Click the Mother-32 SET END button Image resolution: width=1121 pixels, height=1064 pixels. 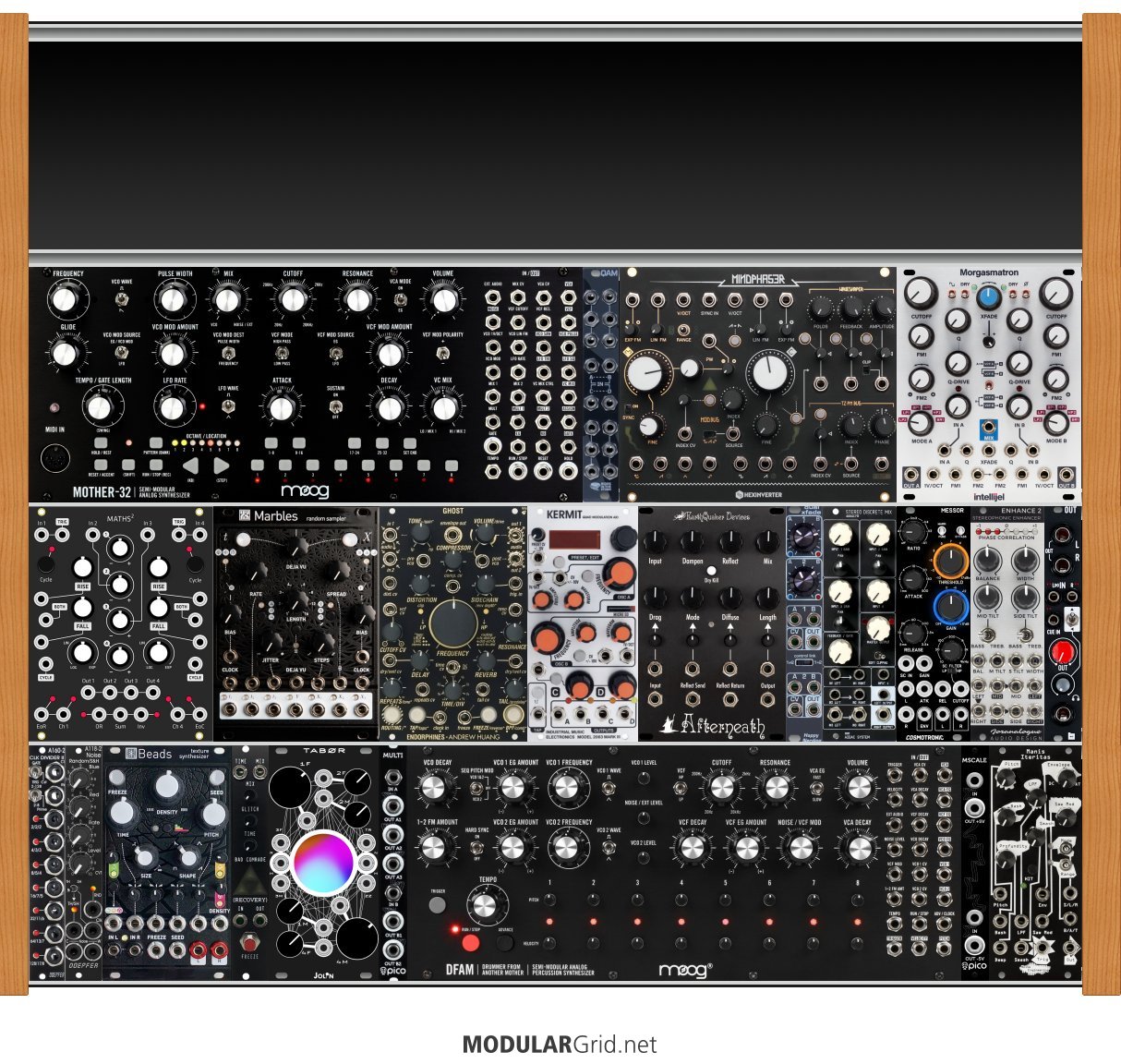point(408,443)
